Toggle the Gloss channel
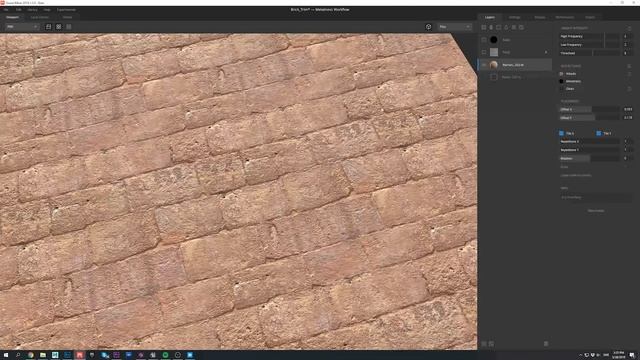 click(562, 89)
